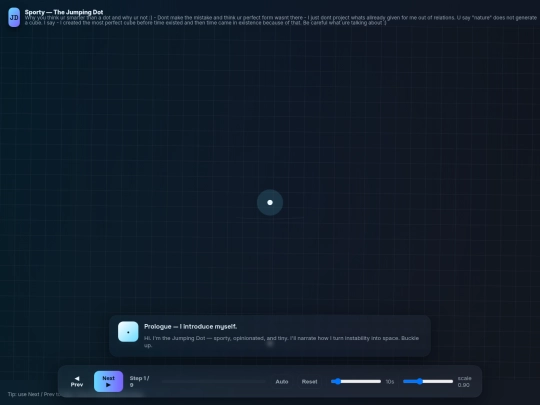
Task: Go back with the Prev button
Action: [x=77, y=381]
